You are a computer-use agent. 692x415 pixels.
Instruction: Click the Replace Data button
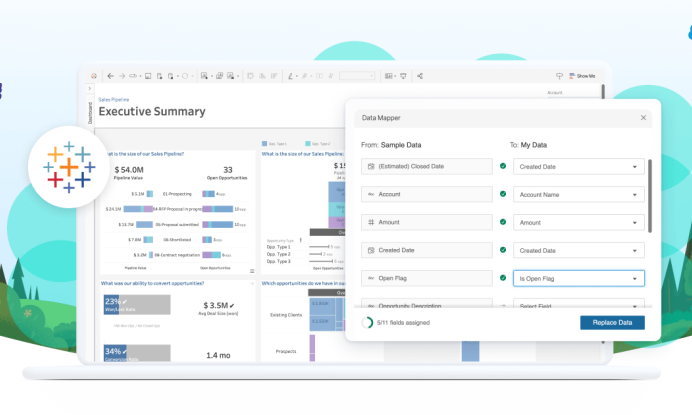[x=612, y=322]
